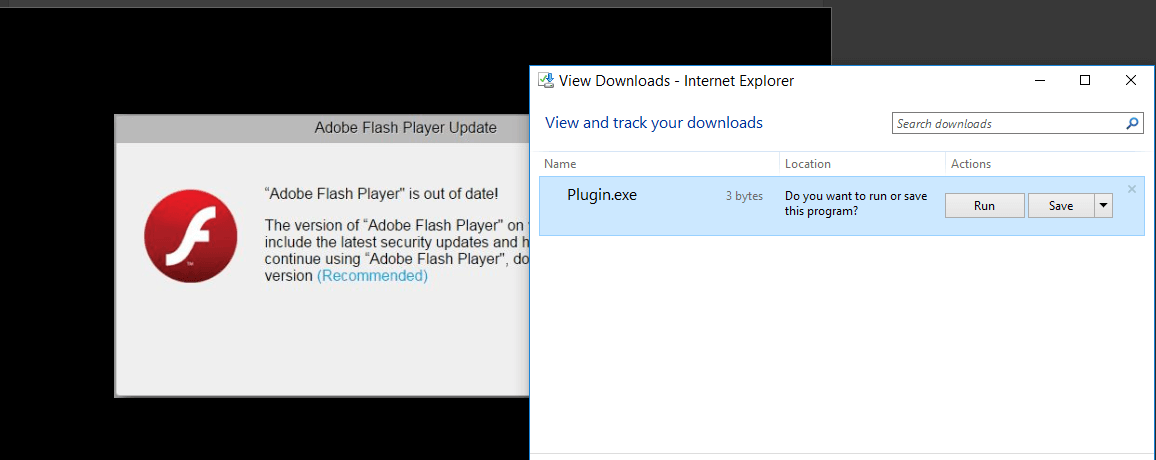Click the 'out of date!' message
This screenshot has width=1156, height=460.
tap(381, 195)
